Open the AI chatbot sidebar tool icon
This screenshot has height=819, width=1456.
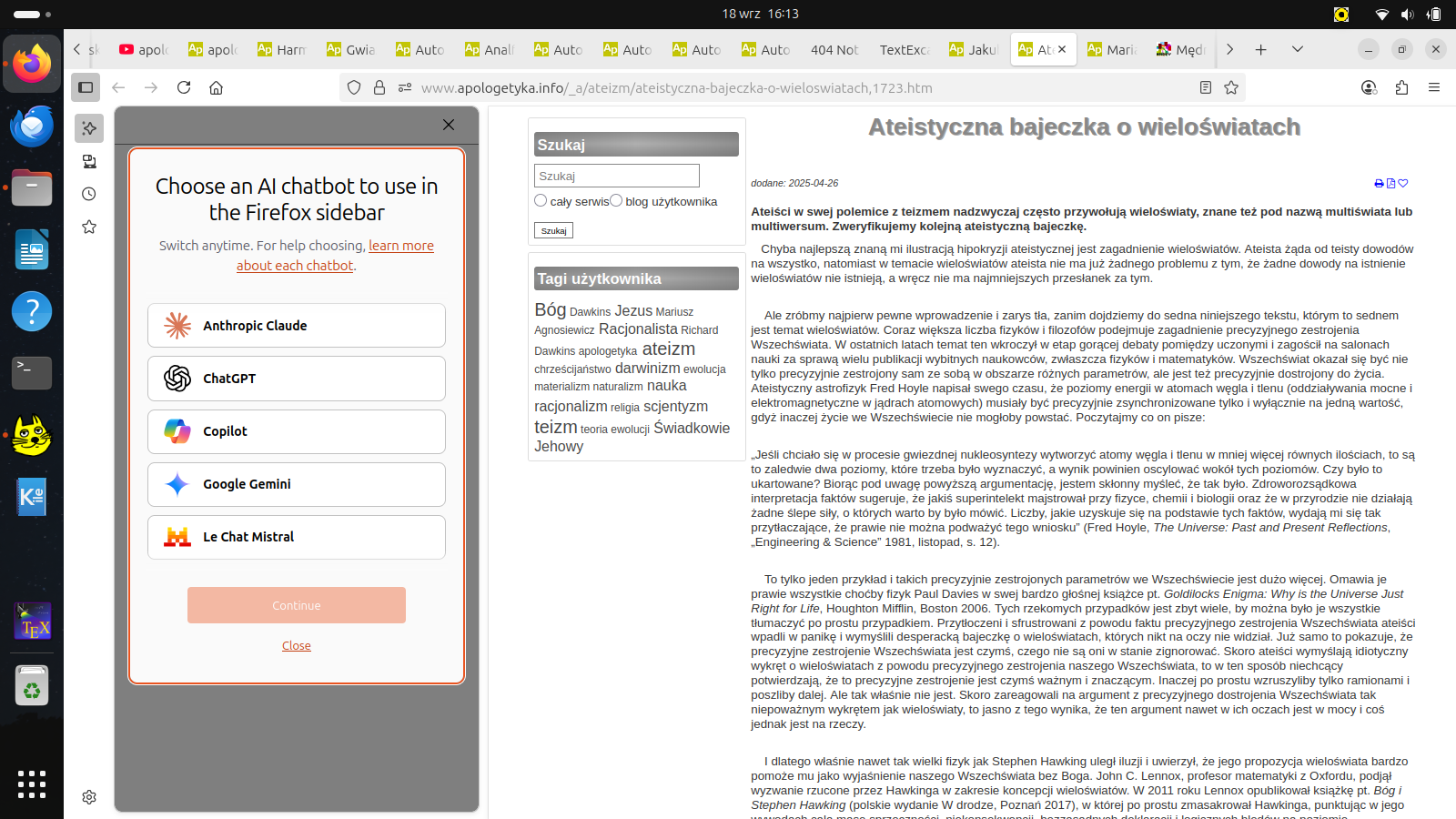pyautogui.click(x=89, y=128)
